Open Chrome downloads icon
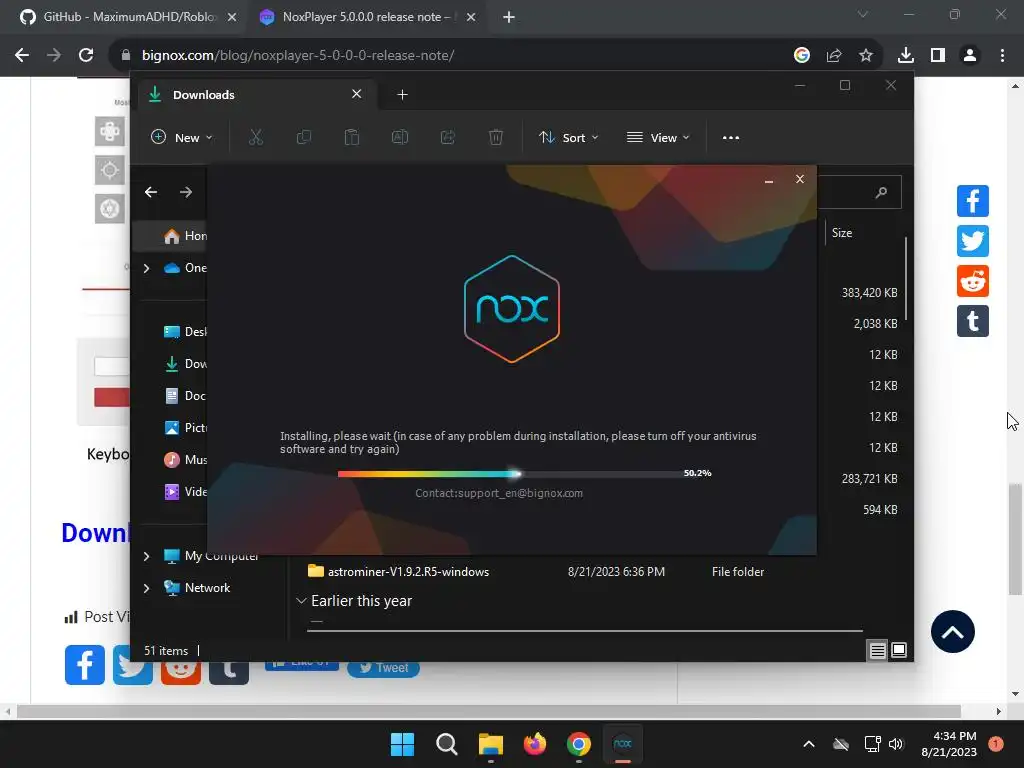This screenshot has width=1024, height=768. [x=905, y=56]
